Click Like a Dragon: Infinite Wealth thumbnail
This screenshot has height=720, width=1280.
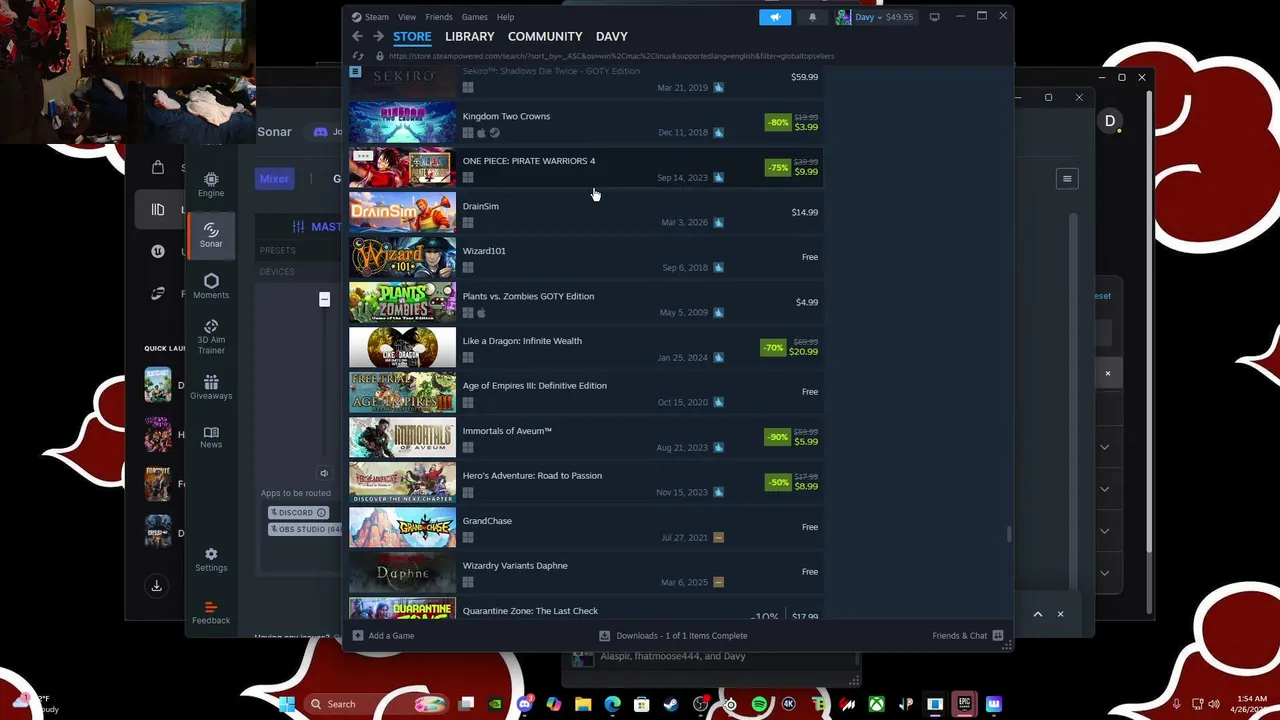(402, 348)
